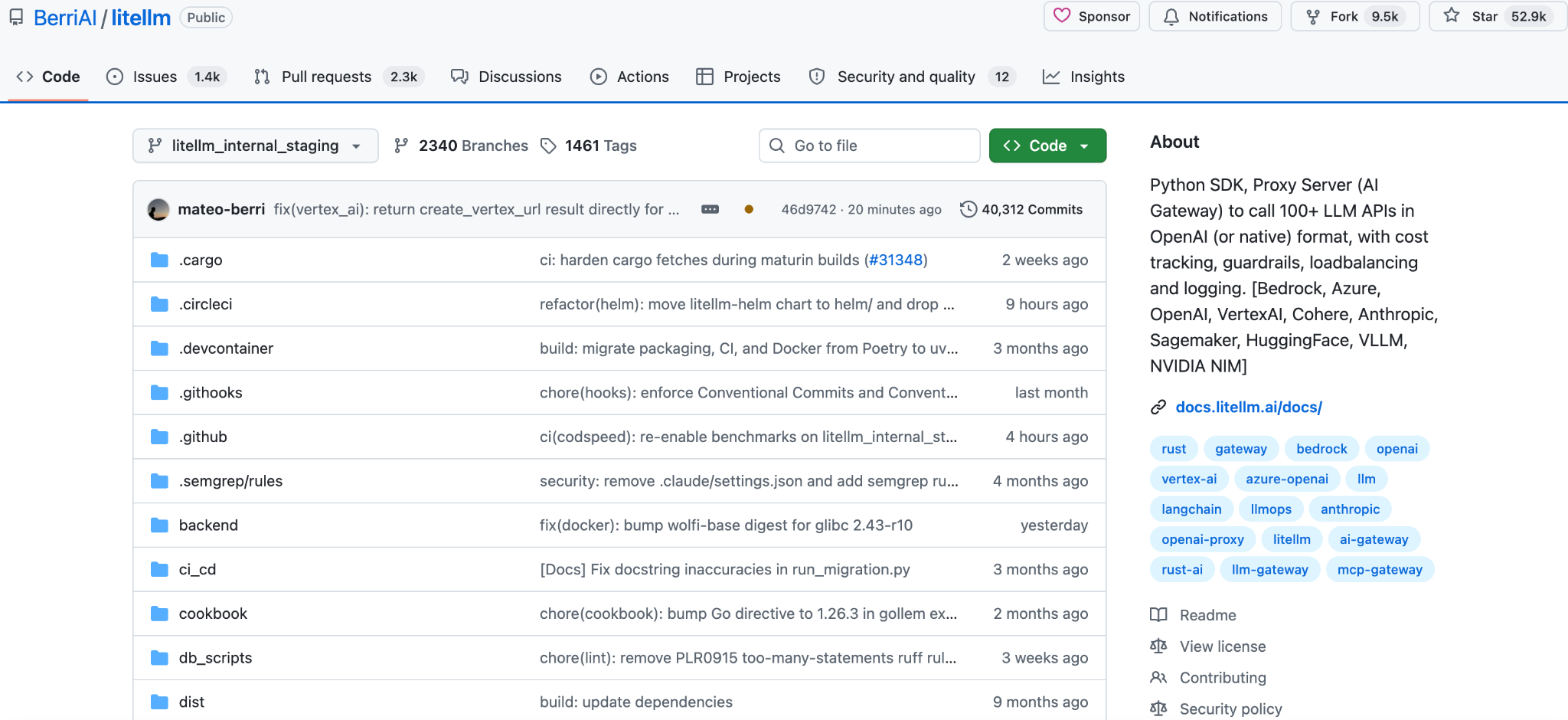The height and width of the screenshot is (720, 1568).
Task: Open the Pull requests tab
Action: (338, 77)
